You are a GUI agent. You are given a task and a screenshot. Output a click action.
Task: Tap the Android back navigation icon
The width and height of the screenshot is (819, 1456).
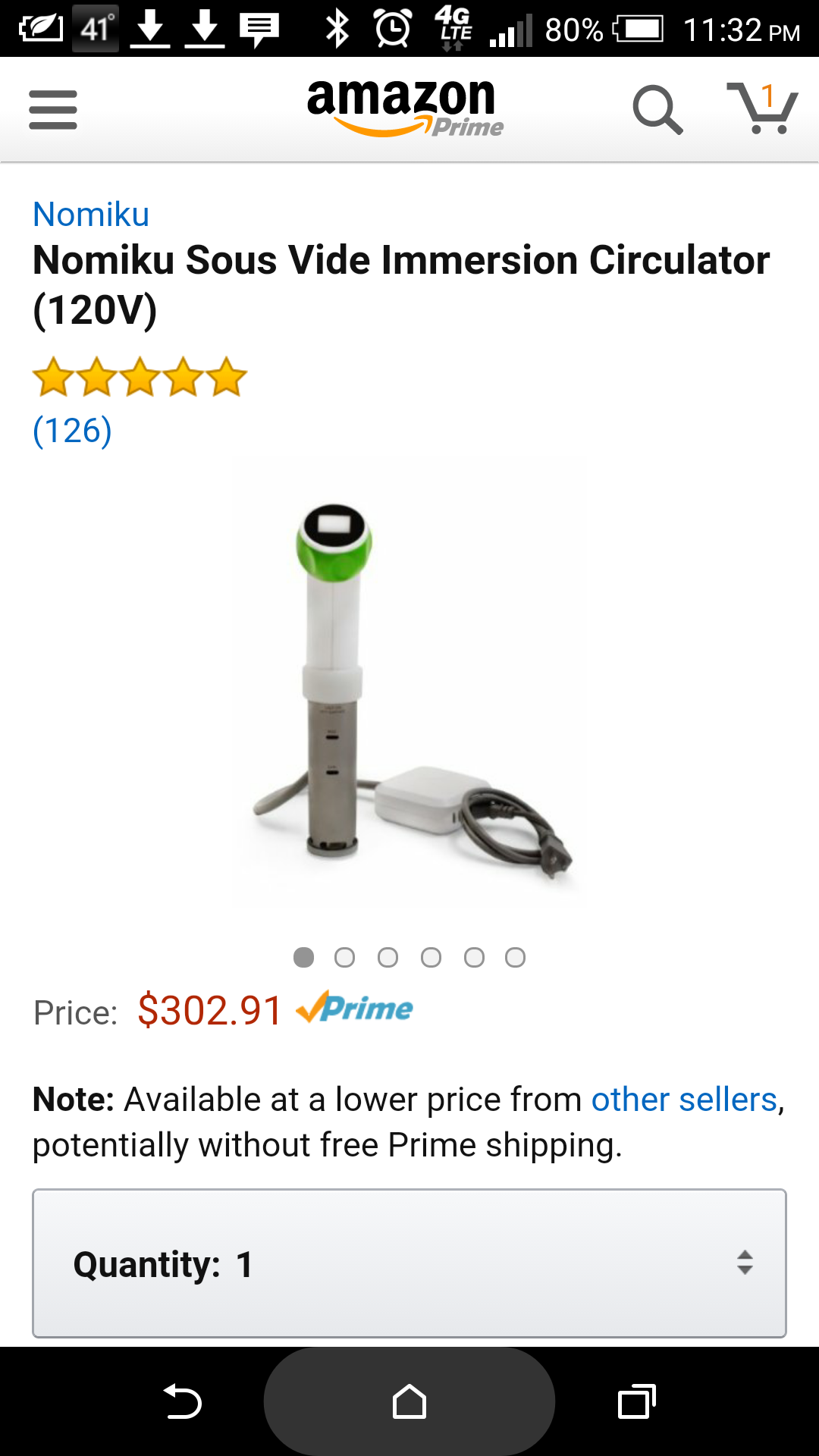click(183, 1401)
